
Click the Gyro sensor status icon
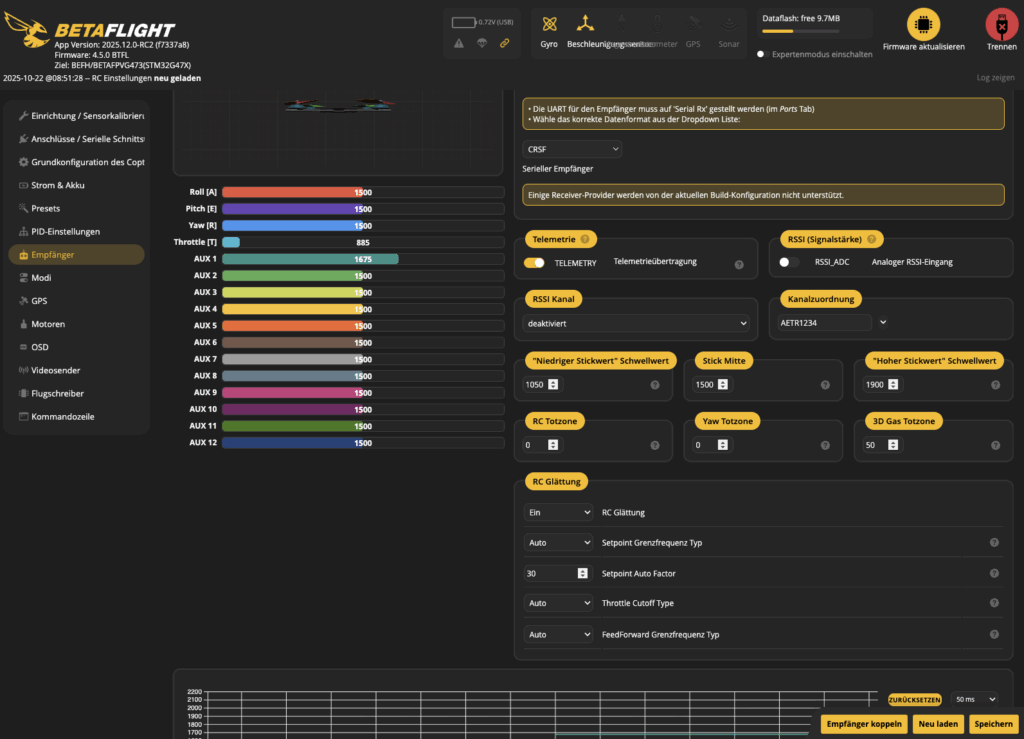click(x=549, y=24)
